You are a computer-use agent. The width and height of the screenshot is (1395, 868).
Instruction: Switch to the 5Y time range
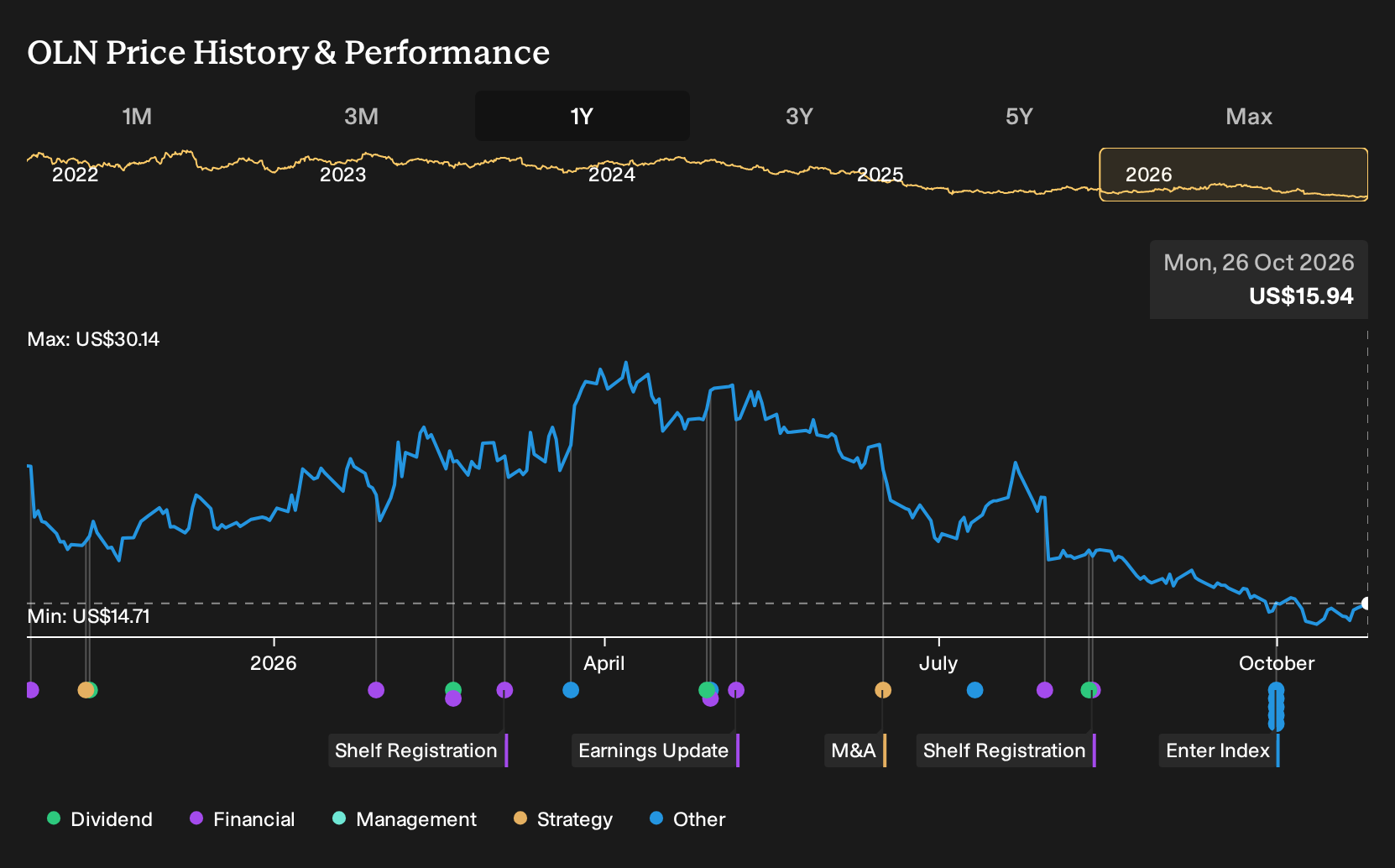click(x=1019, y=116)
